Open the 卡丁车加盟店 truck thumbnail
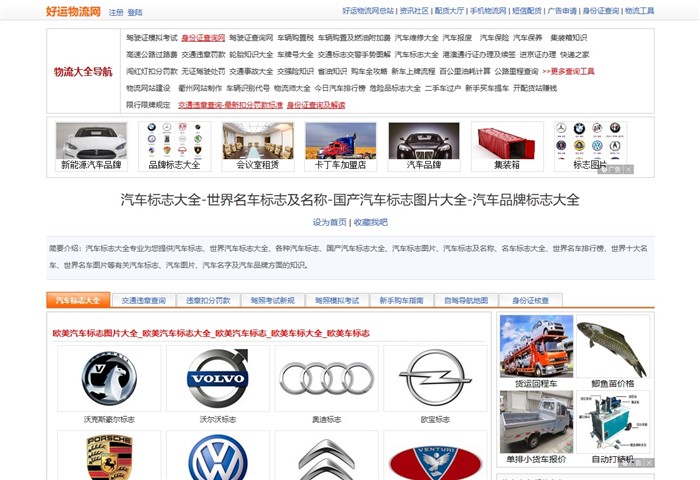The width and height of the screenshot is (700, 480). coord(341,141)
